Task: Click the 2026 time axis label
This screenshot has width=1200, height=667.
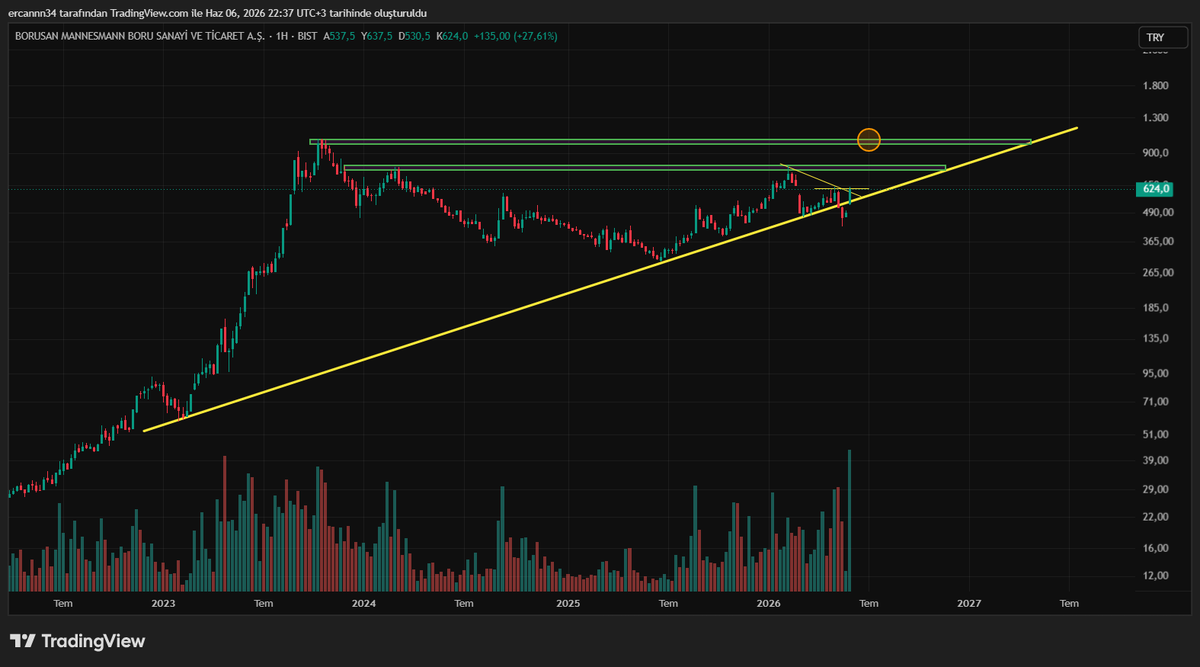Action: point(768,603)
